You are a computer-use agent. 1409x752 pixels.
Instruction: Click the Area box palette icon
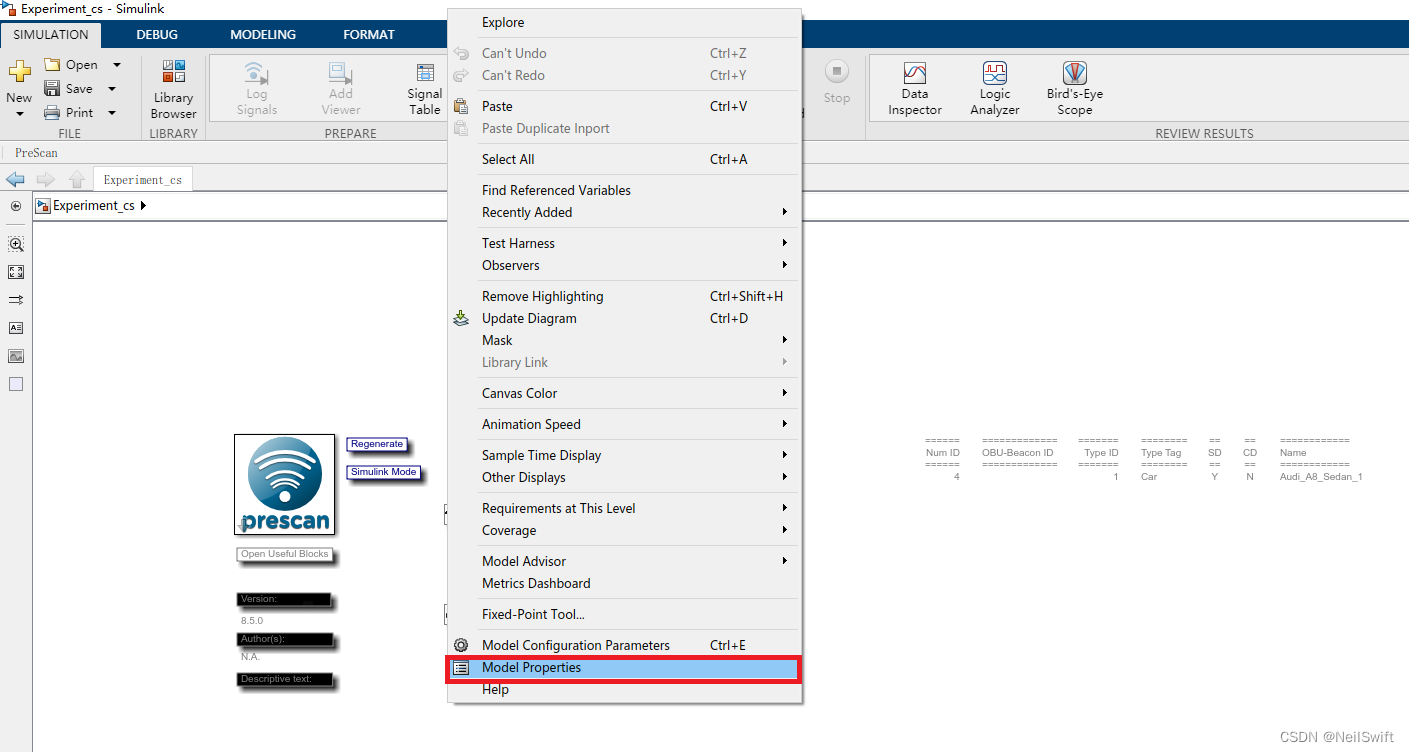tap(16, 384)
